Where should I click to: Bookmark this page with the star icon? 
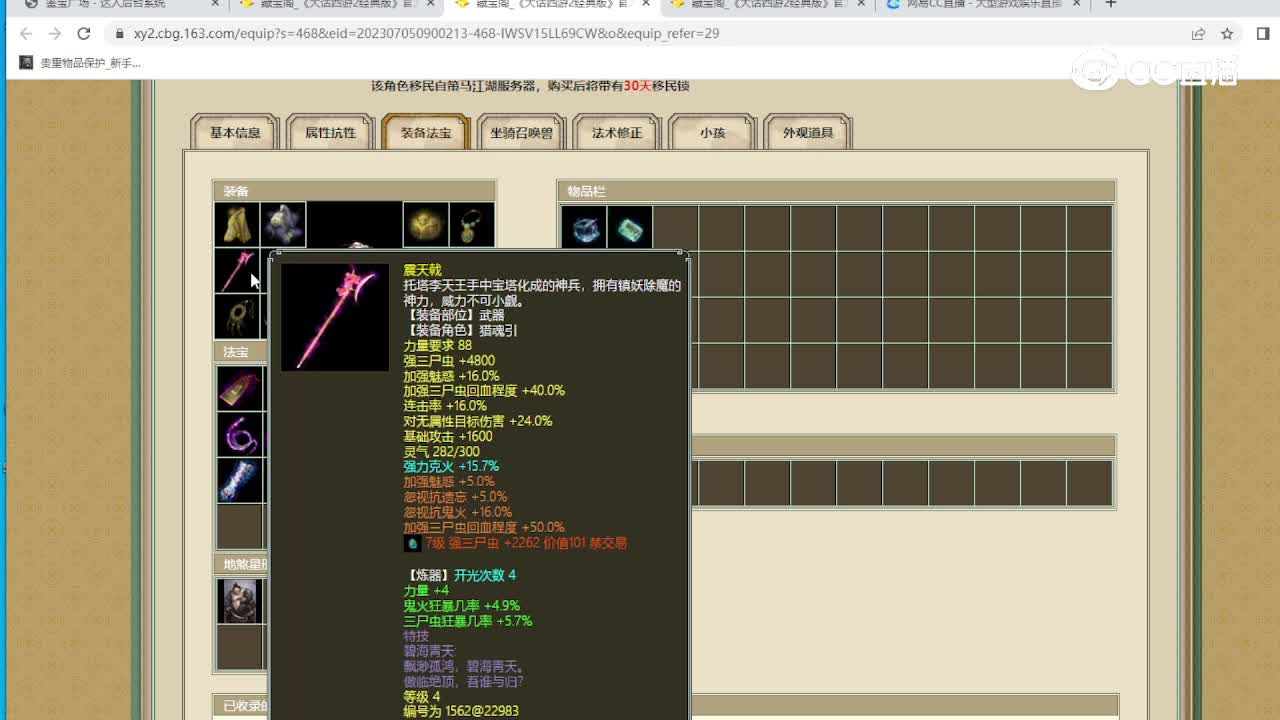[1227, 34]
